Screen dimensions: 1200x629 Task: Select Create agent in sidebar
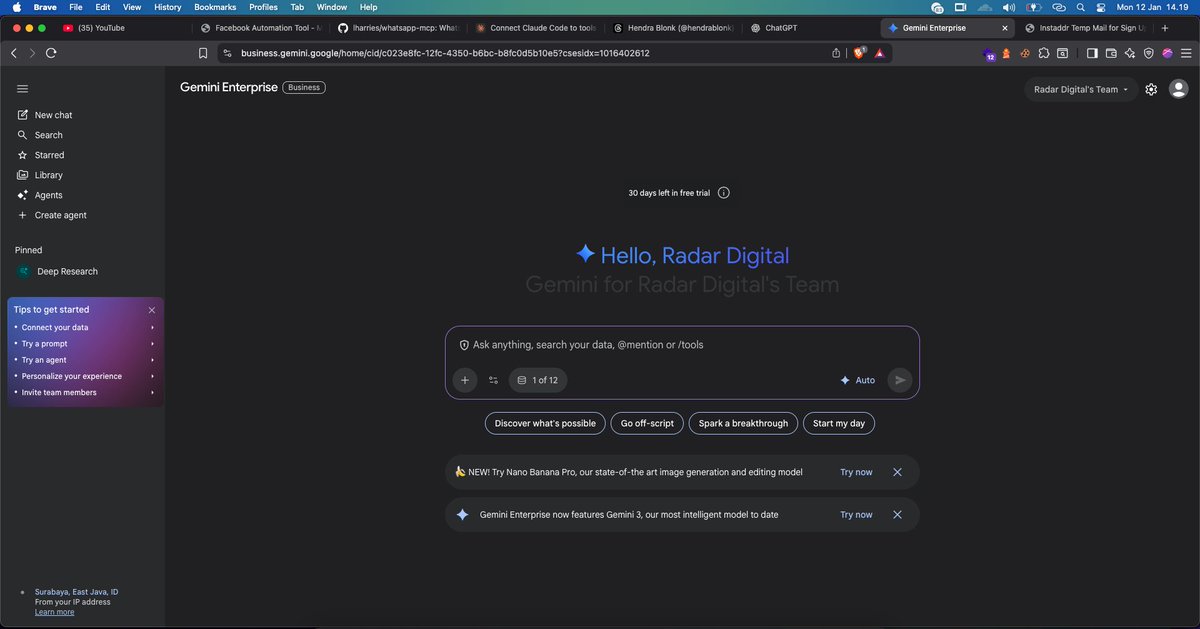click(x=52, y=215)
